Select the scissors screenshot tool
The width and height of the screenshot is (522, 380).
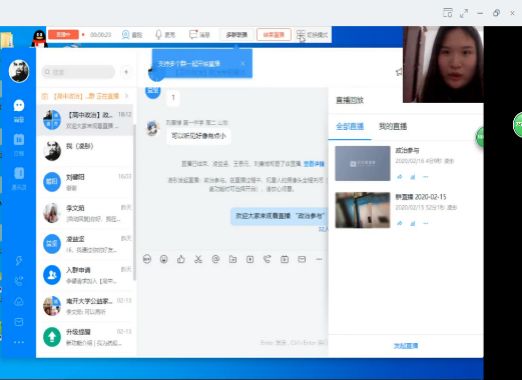[198, 259]
